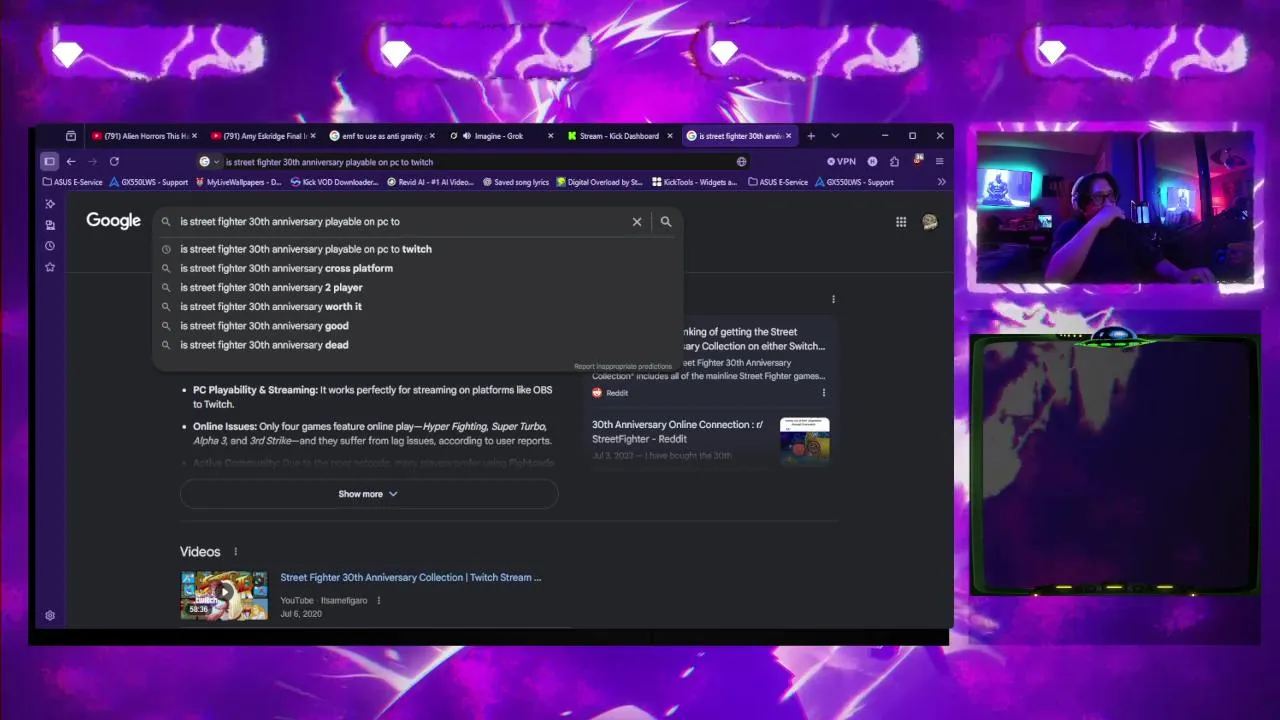Viewport: 1280px width, 720px height.
Task: Open the tab list dropdown chevron
Action: tap(835, 136)
